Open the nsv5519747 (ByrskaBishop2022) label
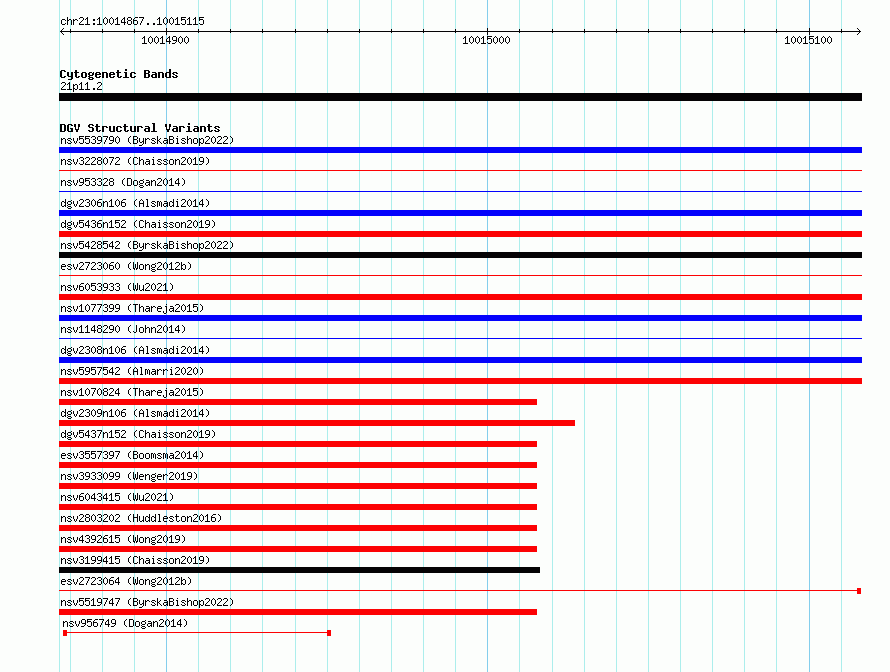Viewport: 890px width, 672px height. (147, 602)
